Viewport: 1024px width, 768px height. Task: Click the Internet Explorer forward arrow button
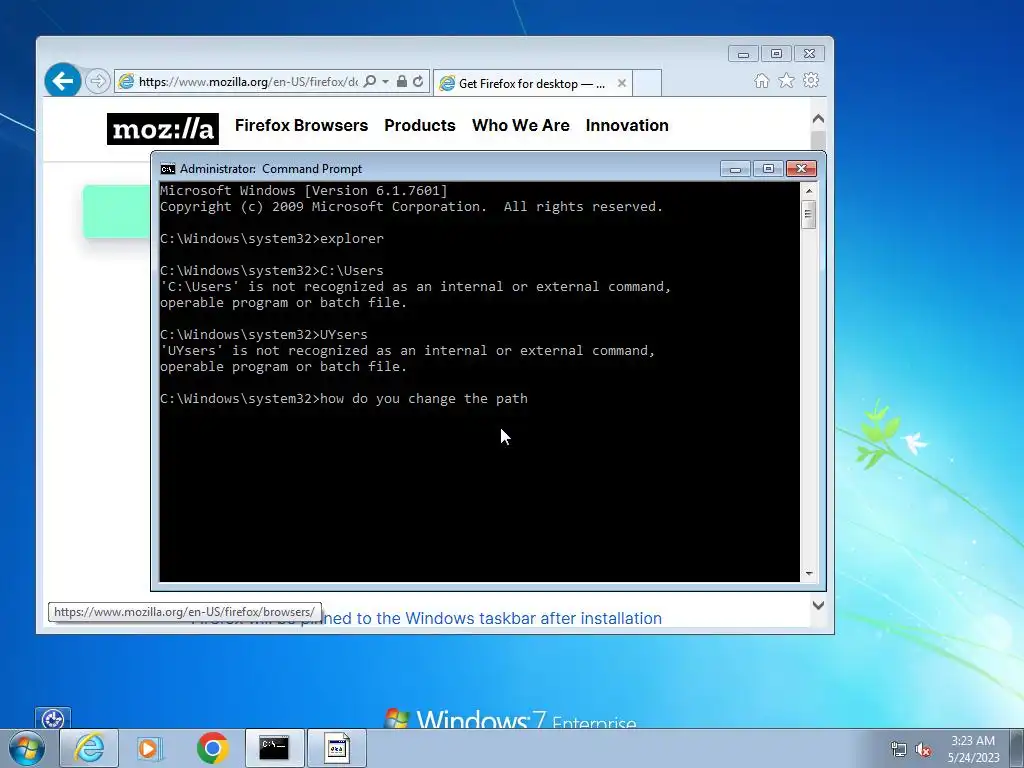tap(97, 82)
